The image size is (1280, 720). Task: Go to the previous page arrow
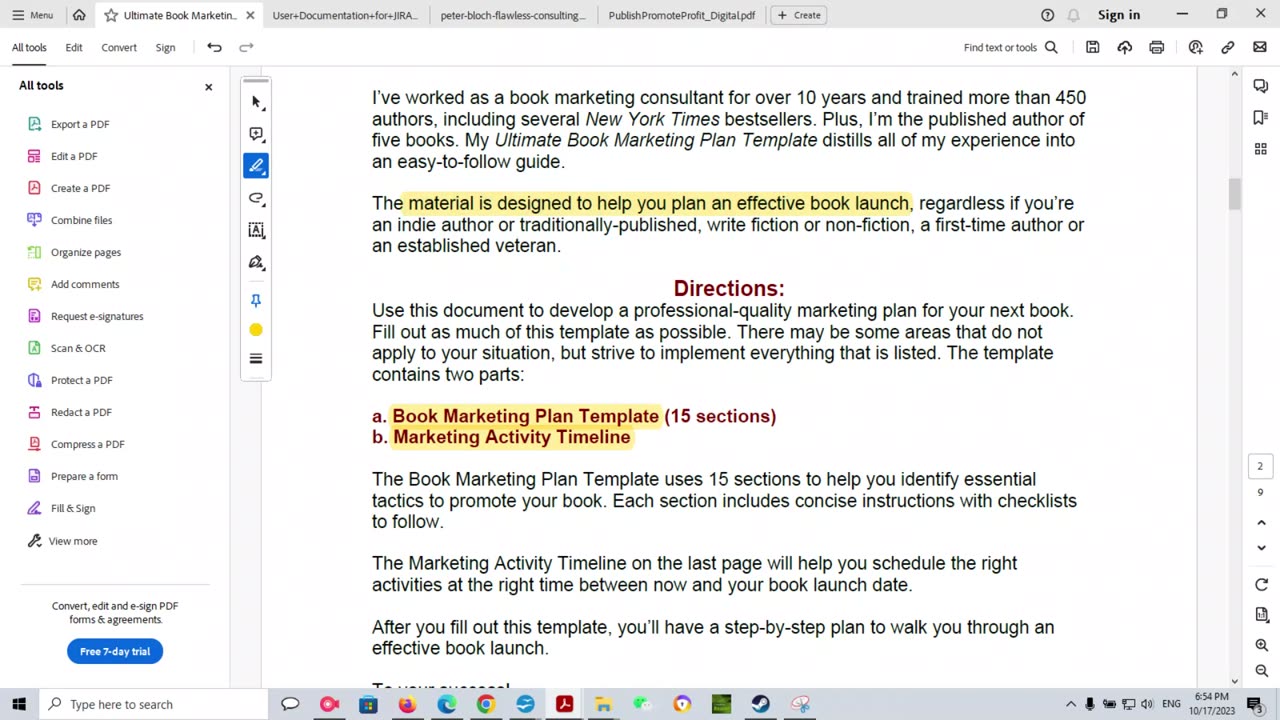(1261, 522)
